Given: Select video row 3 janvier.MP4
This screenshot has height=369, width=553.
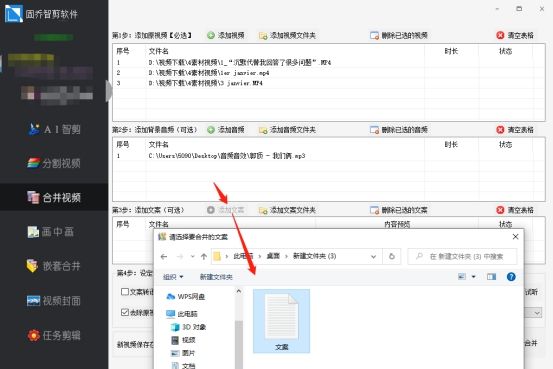Looking at the screenshot, I should [328, 83].
